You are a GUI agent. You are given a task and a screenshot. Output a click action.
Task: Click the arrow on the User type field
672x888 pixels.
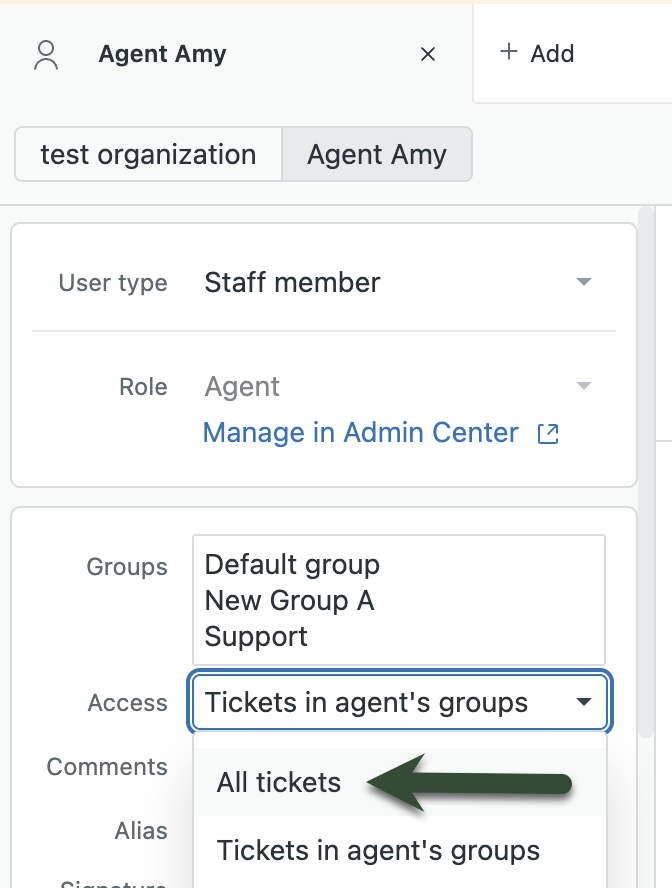click(585, 283)
